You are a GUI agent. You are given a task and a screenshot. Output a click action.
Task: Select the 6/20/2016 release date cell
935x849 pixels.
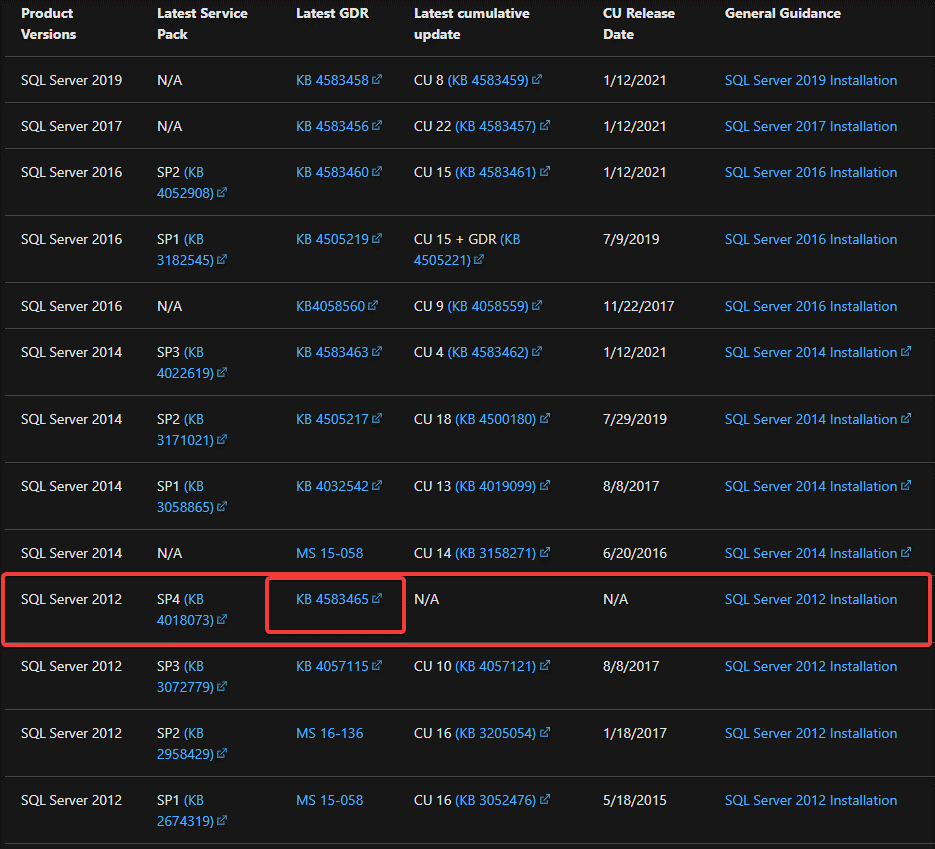(634, 553)
